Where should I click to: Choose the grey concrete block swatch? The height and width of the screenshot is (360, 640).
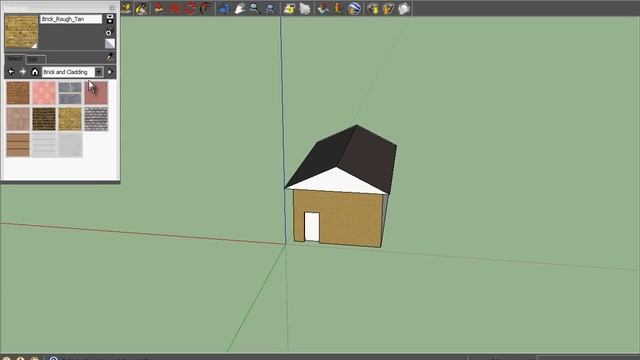70,93
